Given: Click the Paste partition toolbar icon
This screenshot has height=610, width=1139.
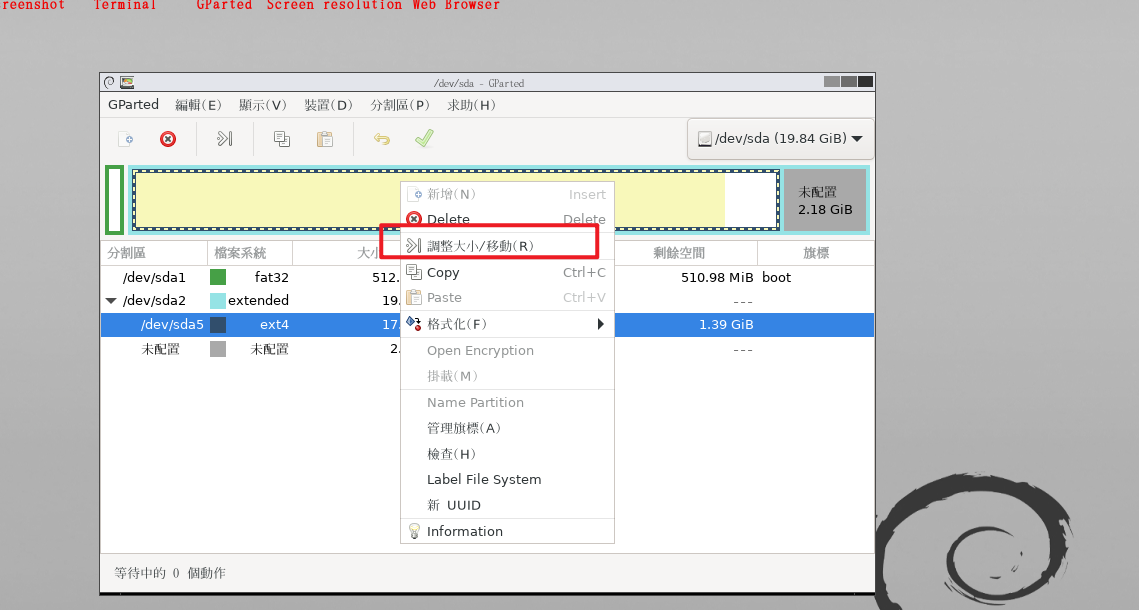Looking at the screenshot, I should point(325,139).
